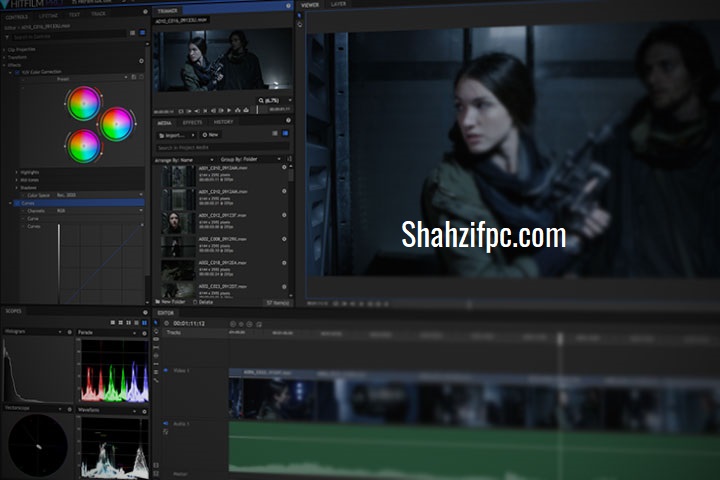This screenshot has width=720, height=480.
Task: Click the Import button in Media panel
Action: pyautogui.click(x=171, y=135)
